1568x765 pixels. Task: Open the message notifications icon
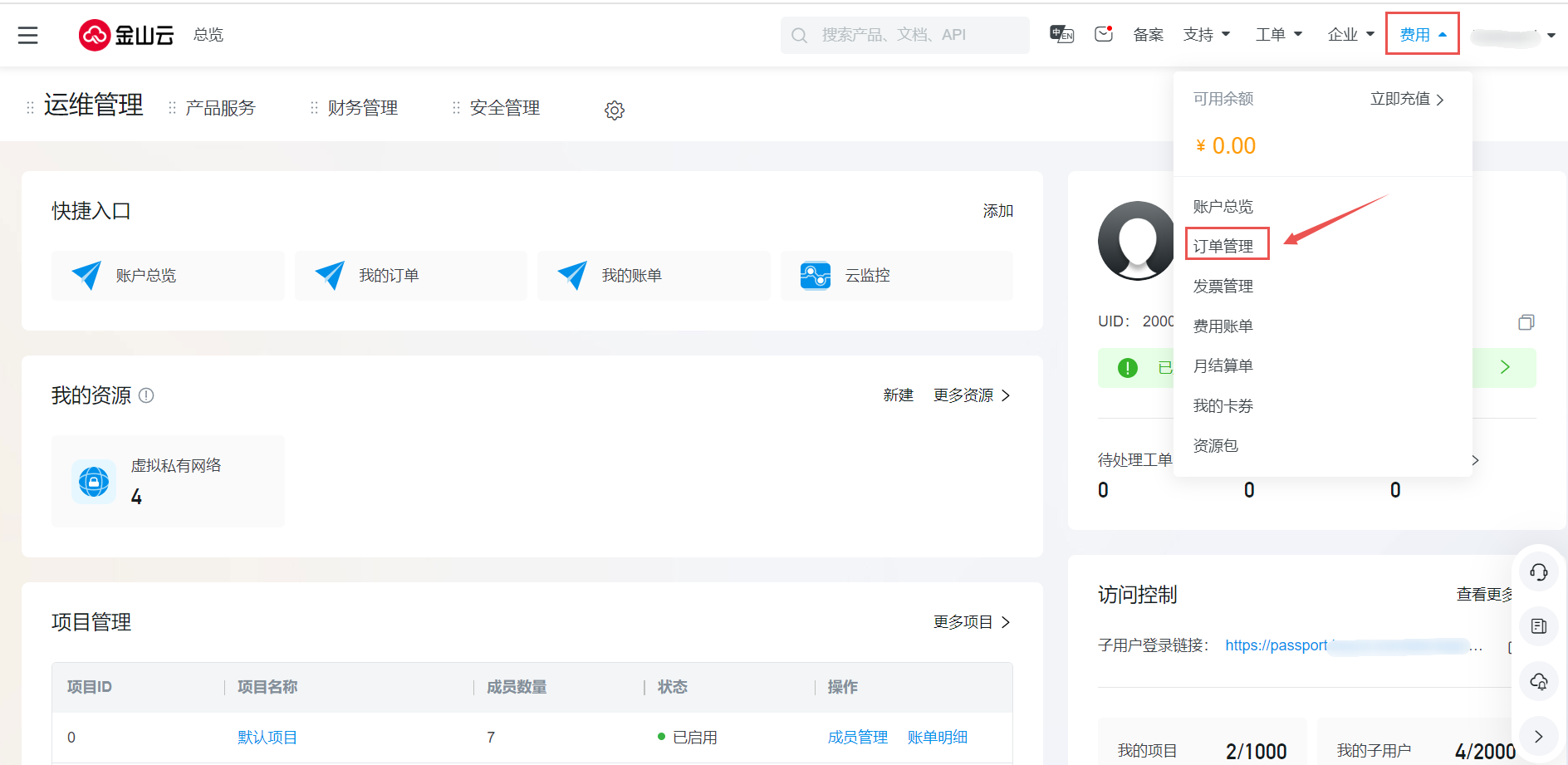click(x=1103, y=34)
